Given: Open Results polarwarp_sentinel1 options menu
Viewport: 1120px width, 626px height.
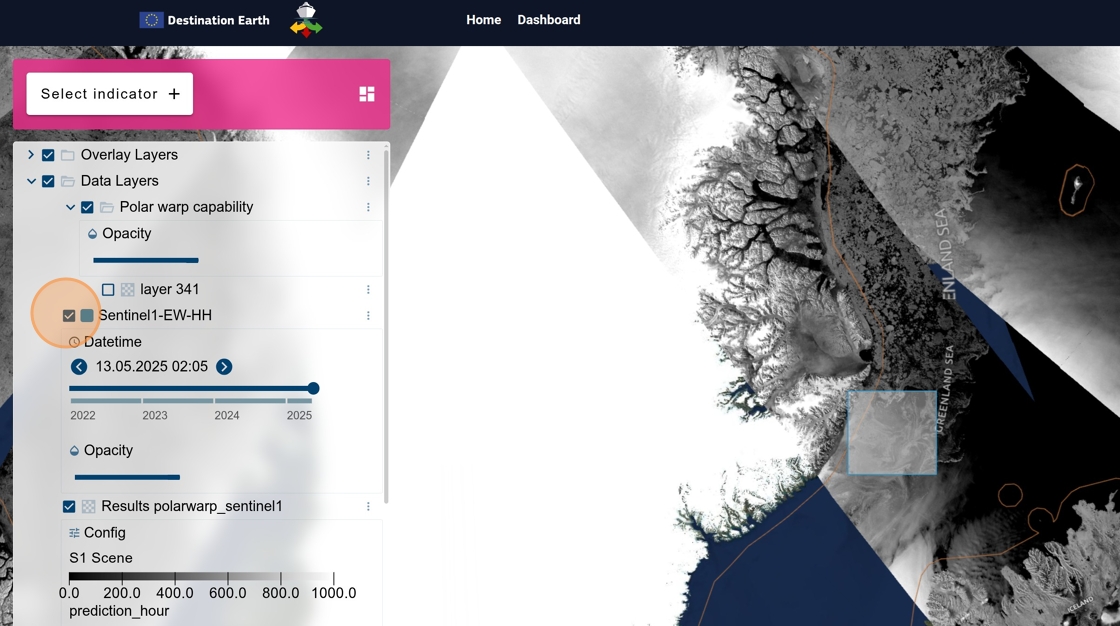Looking at the screenshot, I should pyautogui.click(x=368, y=507).
